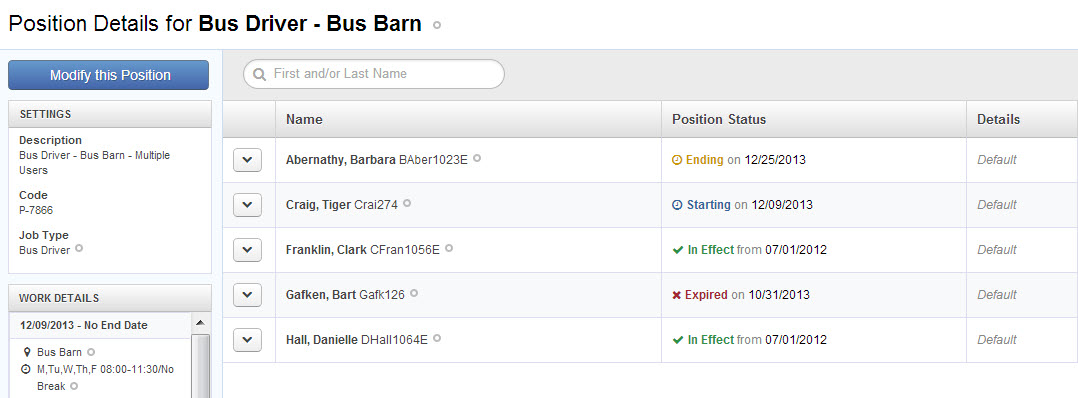Click the circle icon beside Bus Barn location
The image size is (1078, 398).
91,351
